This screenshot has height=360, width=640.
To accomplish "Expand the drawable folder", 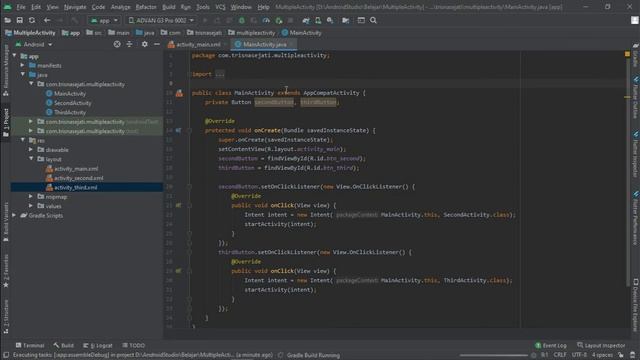I will click(x=31, y=149).
